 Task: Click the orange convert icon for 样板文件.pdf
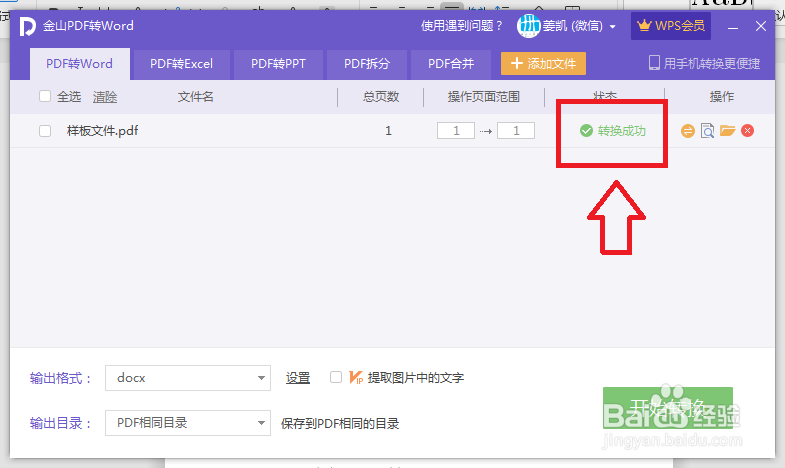(688, 131)
